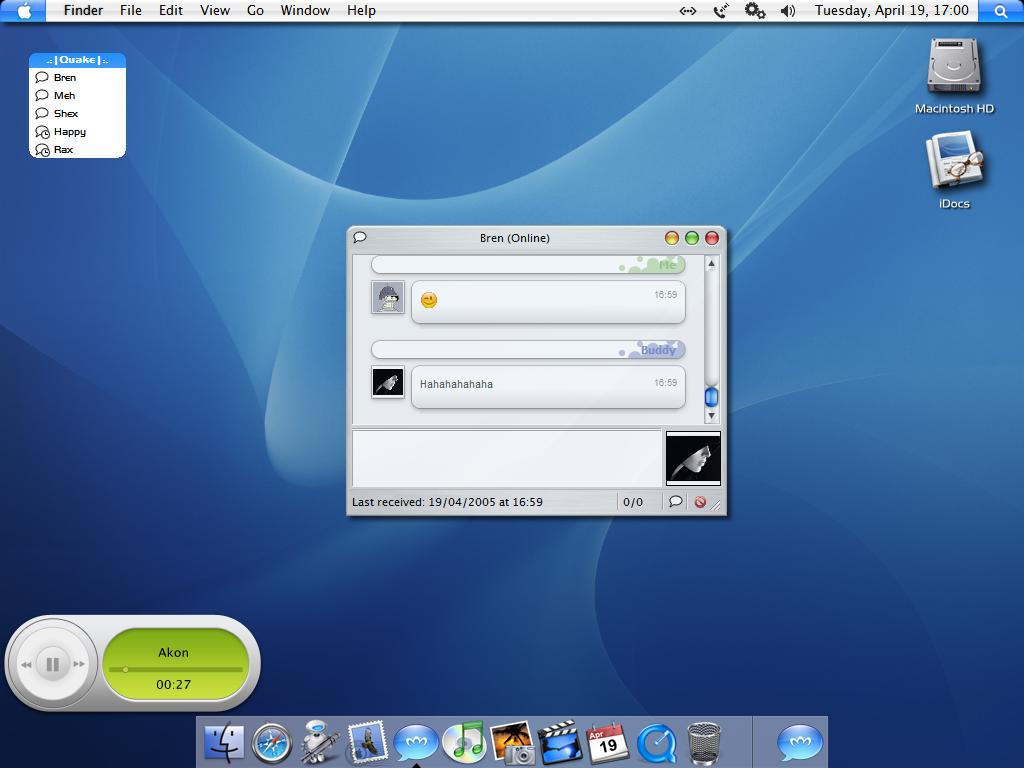Click Bren's avatar beside Hahahahahaha message
Image resolution: width=1024 pixels, height=768 pixels.
(388, 382)
